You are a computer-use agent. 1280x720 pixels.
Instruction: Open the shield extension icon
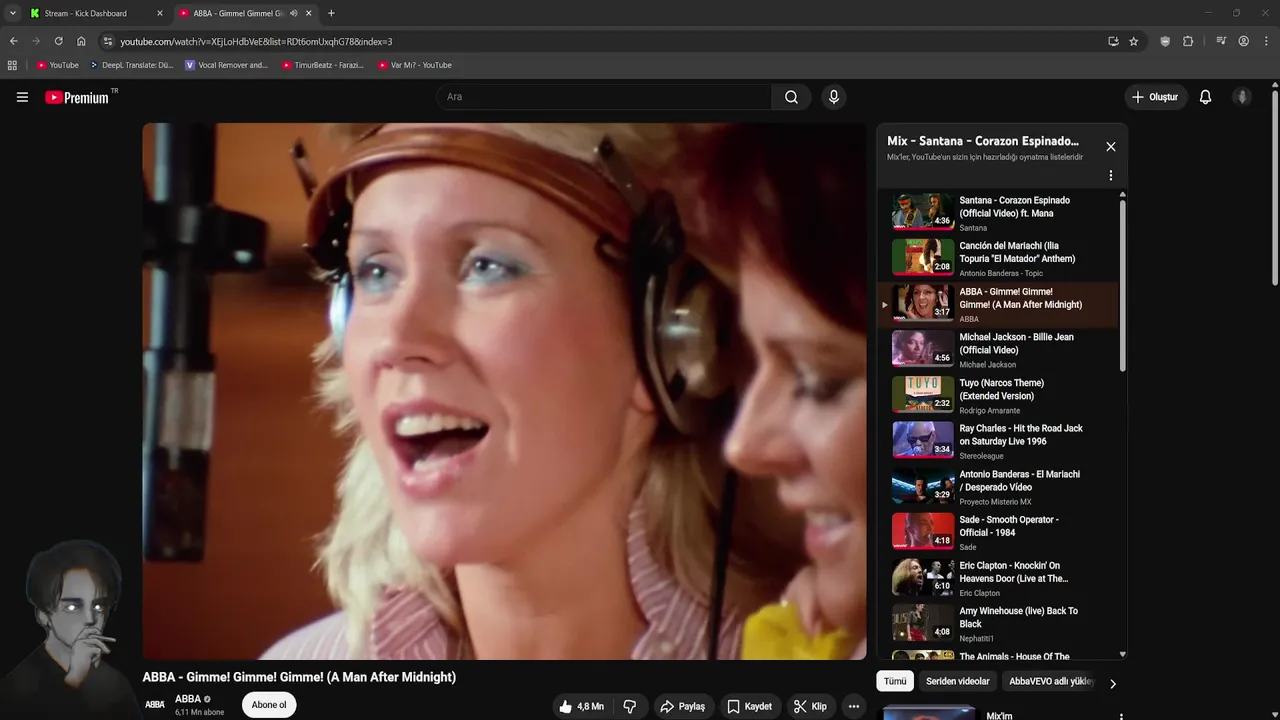1165,41
